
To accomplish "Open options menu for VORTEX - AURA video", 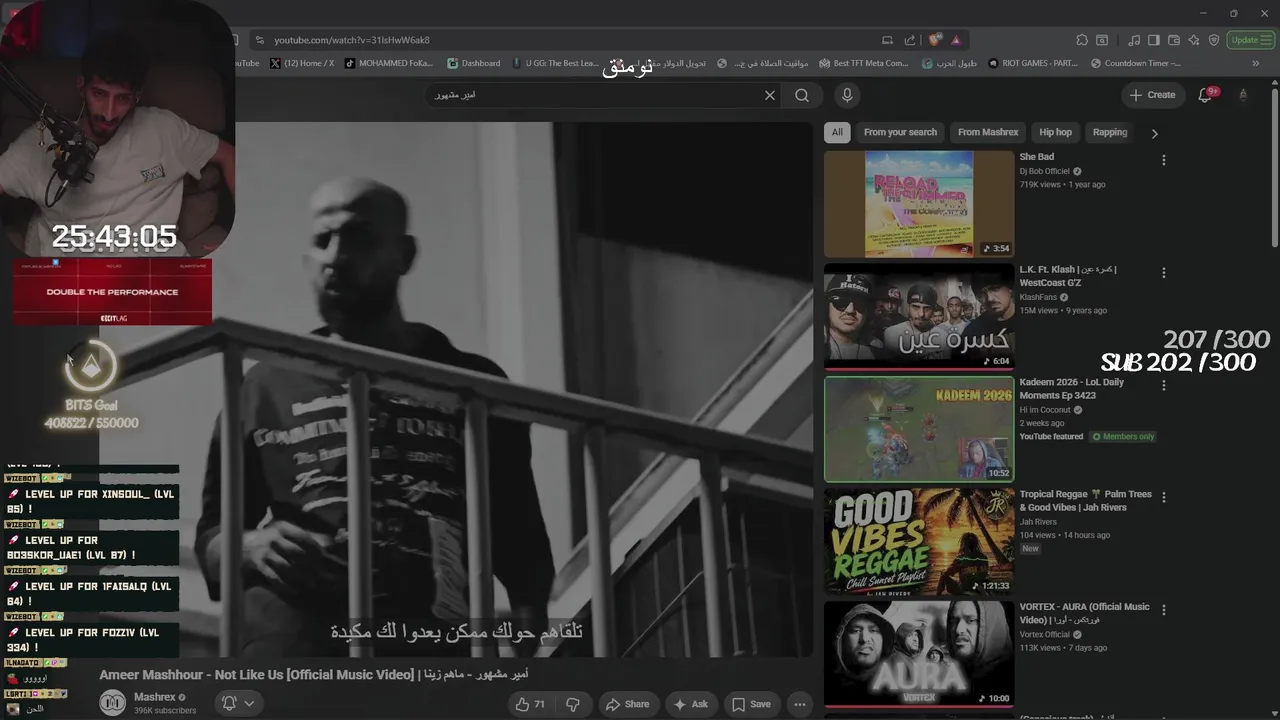I will pos(1163,610).
